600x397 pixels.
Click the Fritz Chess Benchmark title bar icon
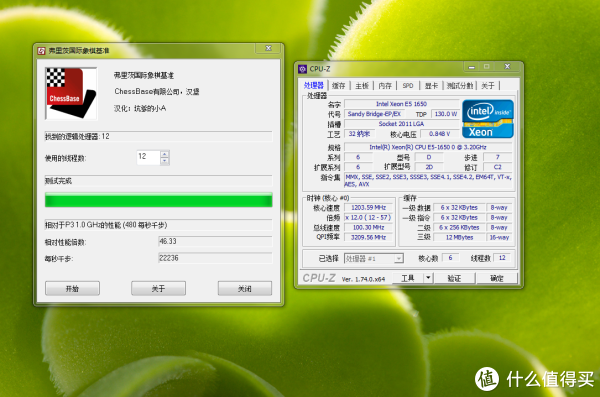(x=41, y=51)
